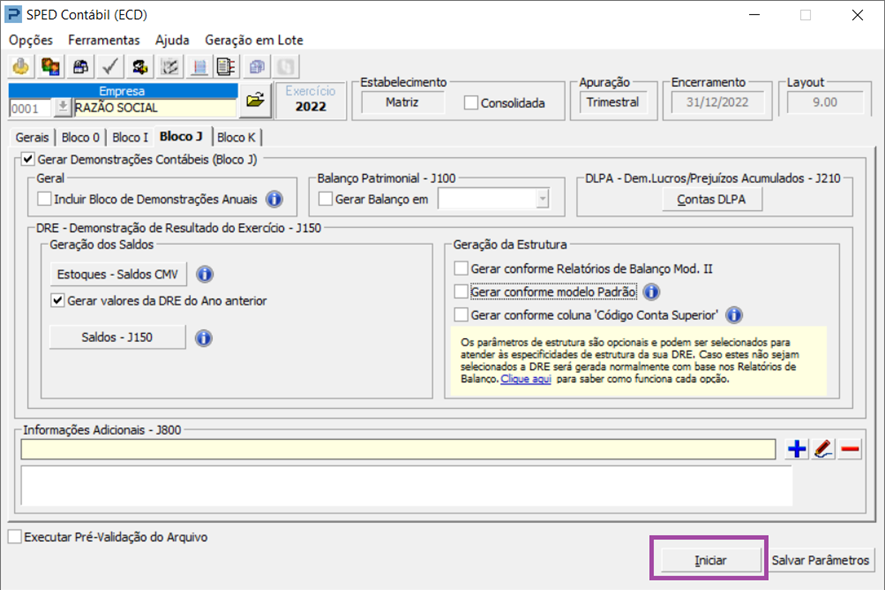Click the Informações Adicionais J800 text field

(x=398, y=450)
